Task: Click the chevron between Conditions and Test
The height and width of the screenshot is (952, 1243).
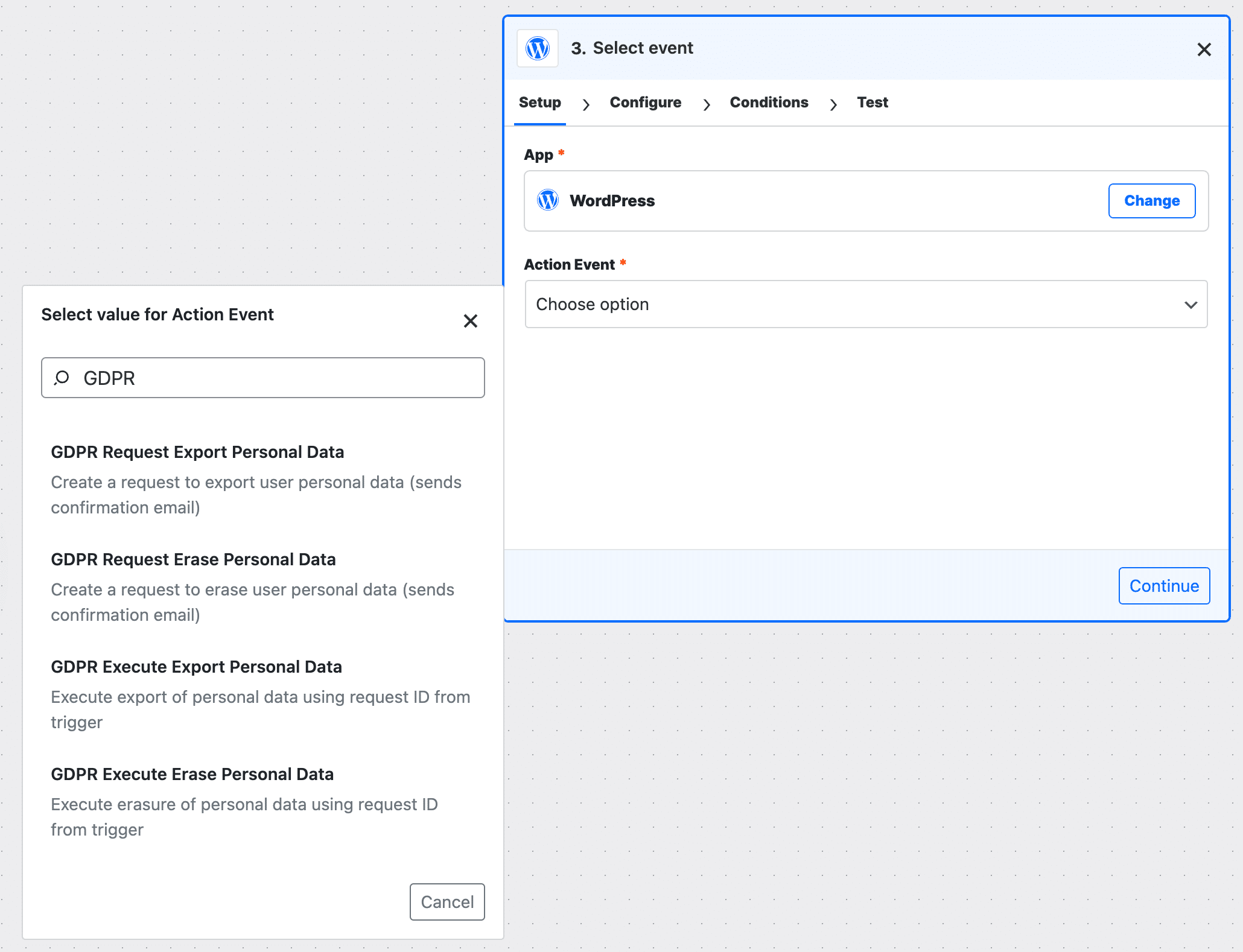Action: click(834, 104)
